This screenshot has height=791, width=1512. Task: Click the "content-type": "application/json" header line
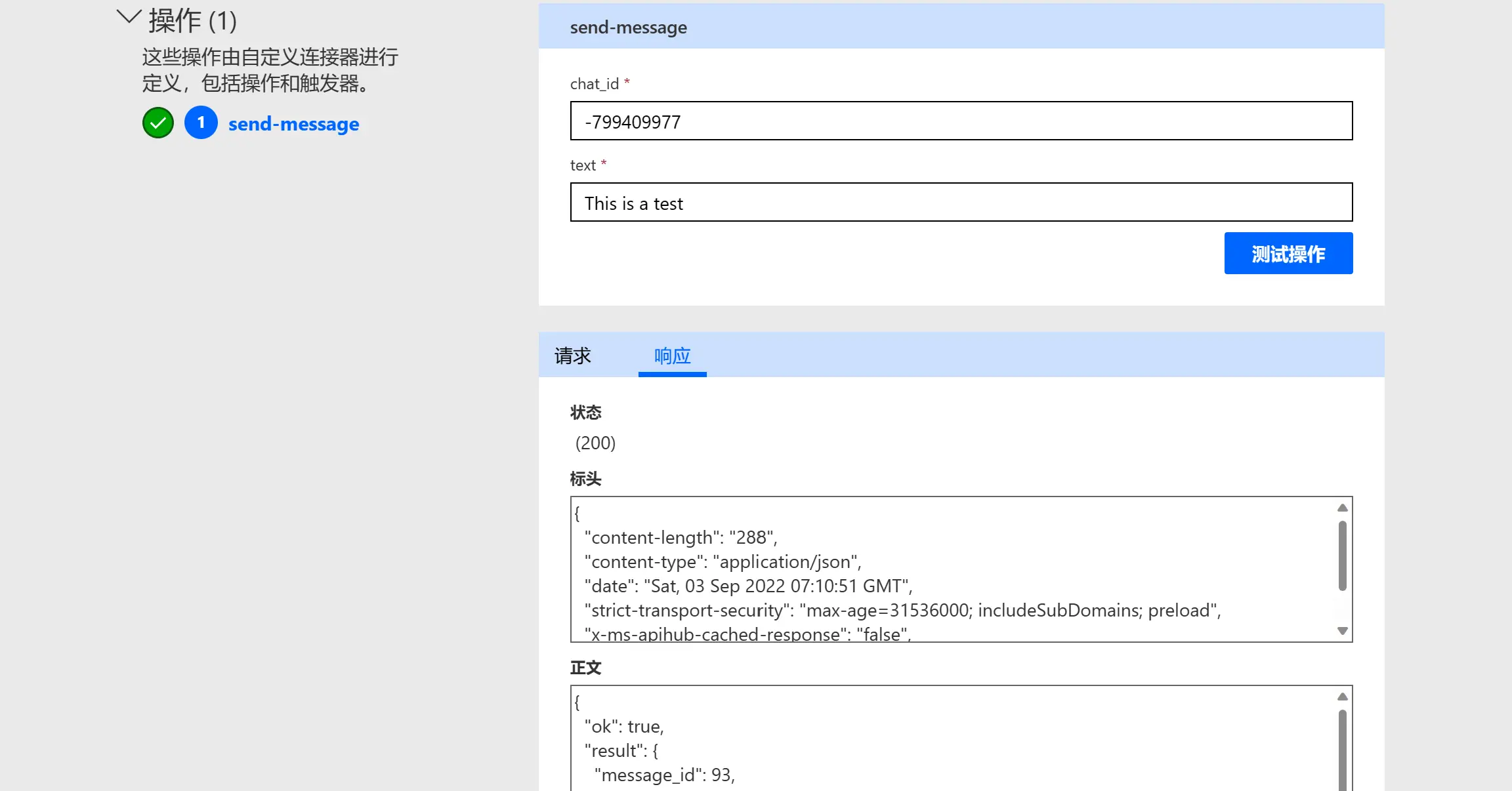point(723,562)
